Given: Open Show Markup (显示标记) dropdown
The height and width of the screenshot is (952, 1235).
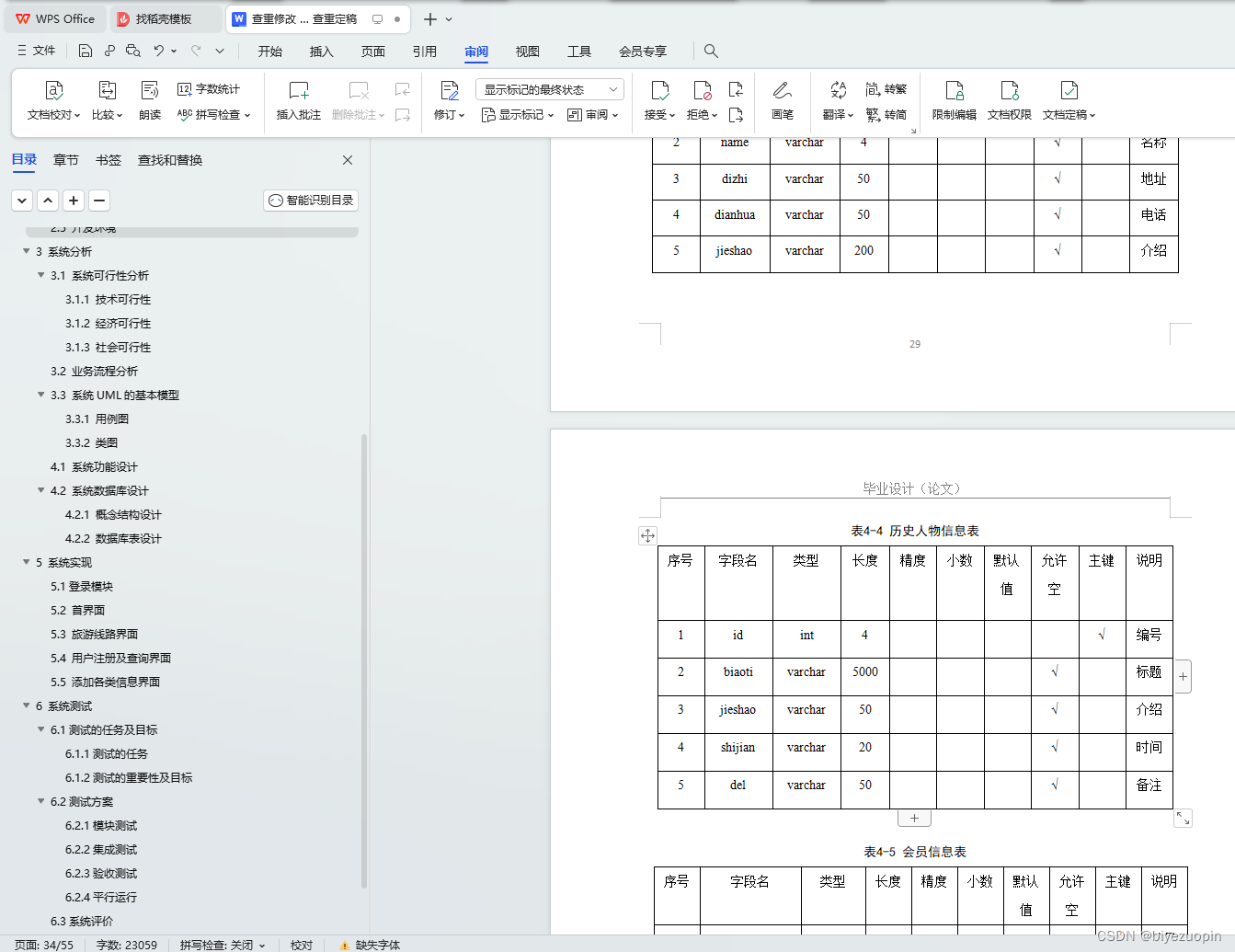Looking at the screenshot, I should (x=518, y=115).
